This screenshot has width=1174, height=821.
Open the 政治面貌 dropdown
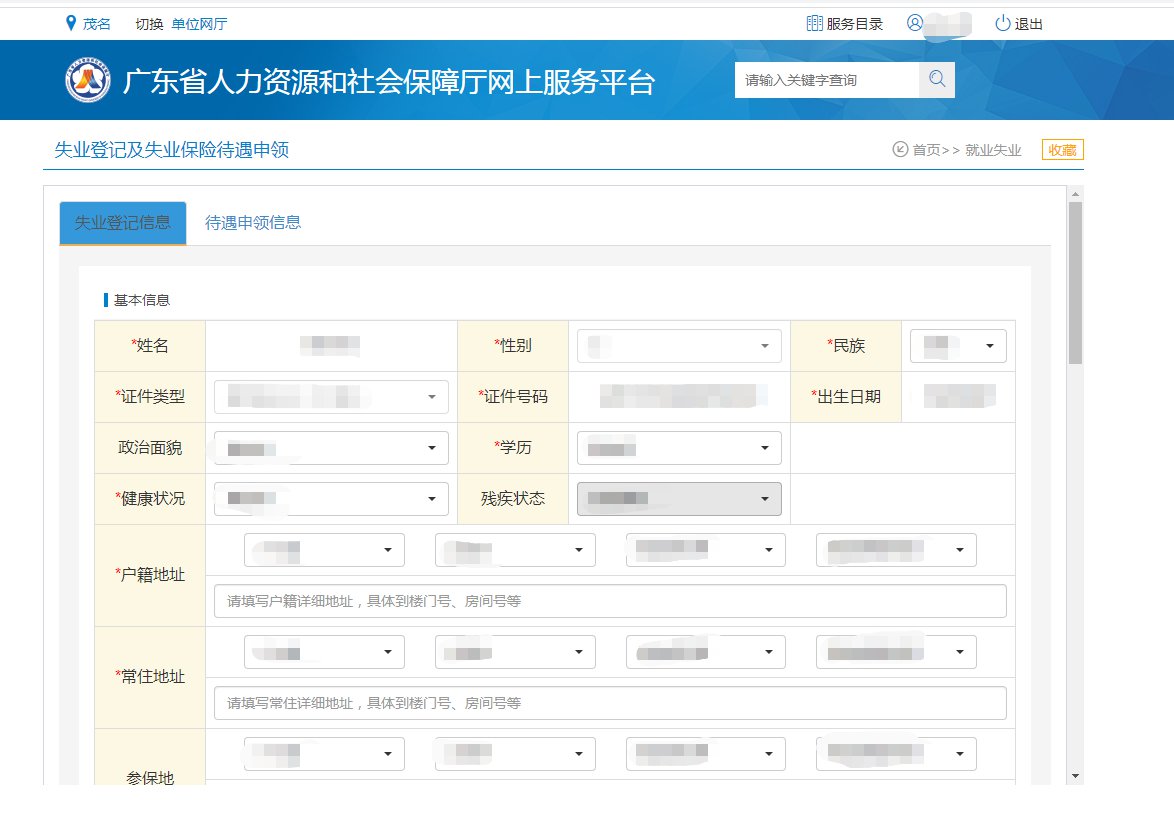(331, 448)
